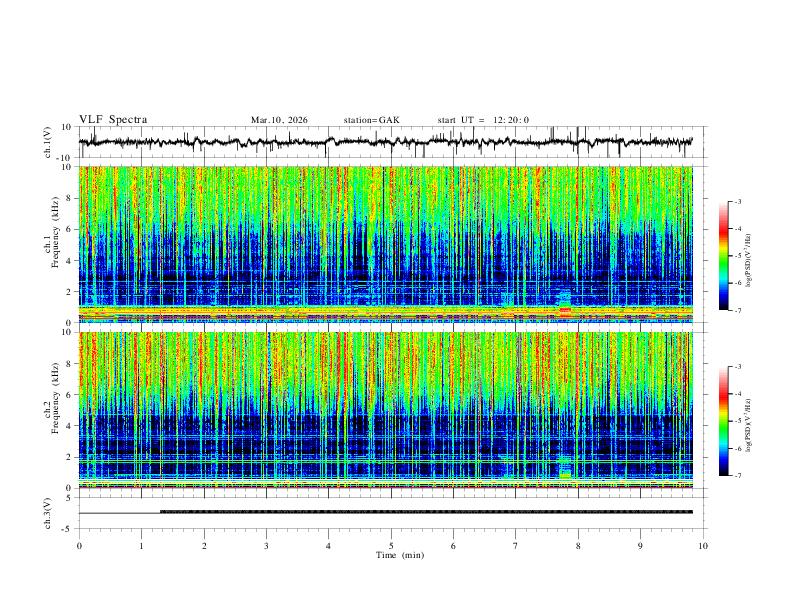The height and width of the screenshot is (612, 792).
Task: Click the "-3" tick on ch.1 color bar
Action: 738,201
